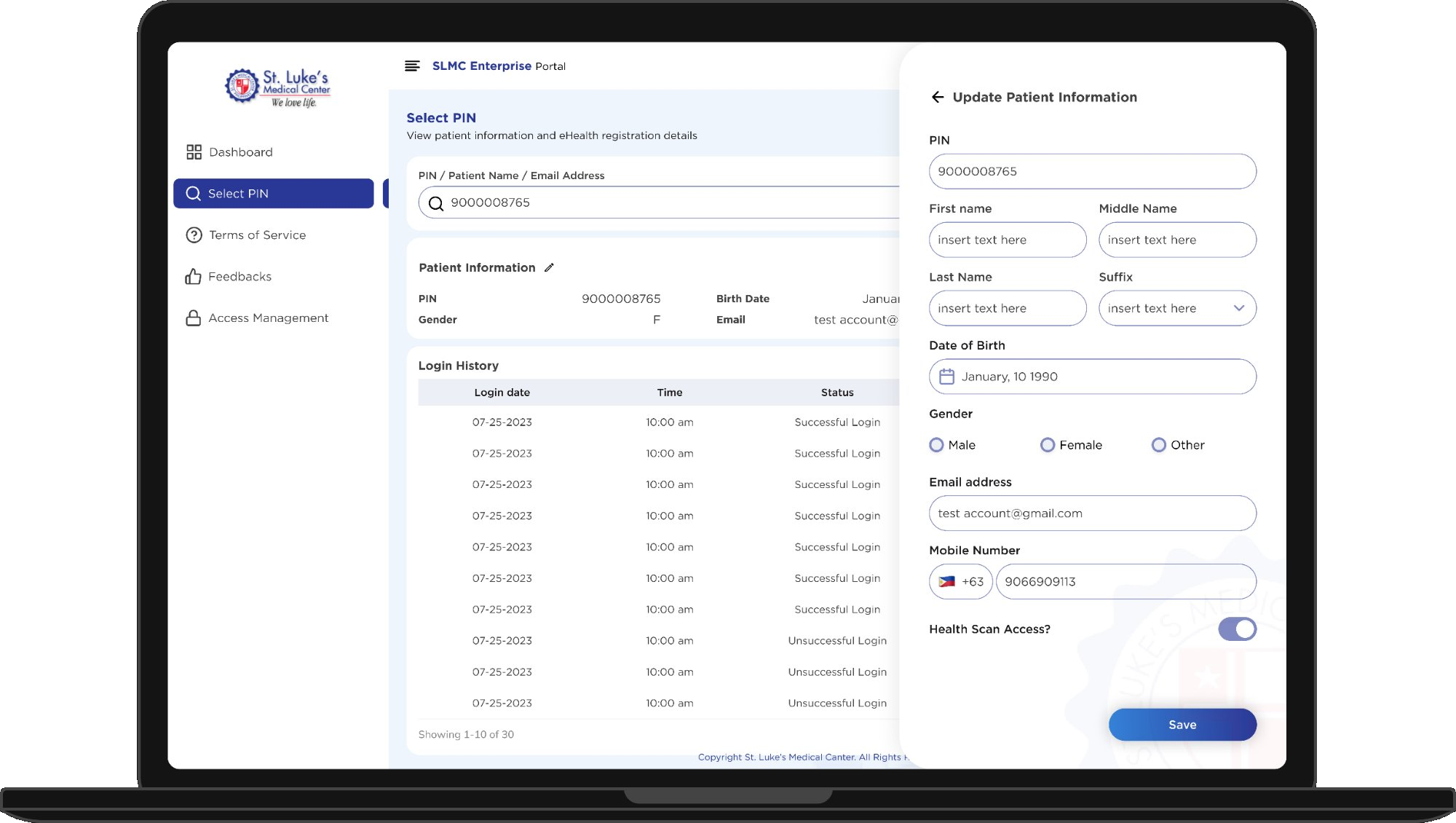Expand the Suffix dropdown

pyautogui.click(x=1239, y=308)
